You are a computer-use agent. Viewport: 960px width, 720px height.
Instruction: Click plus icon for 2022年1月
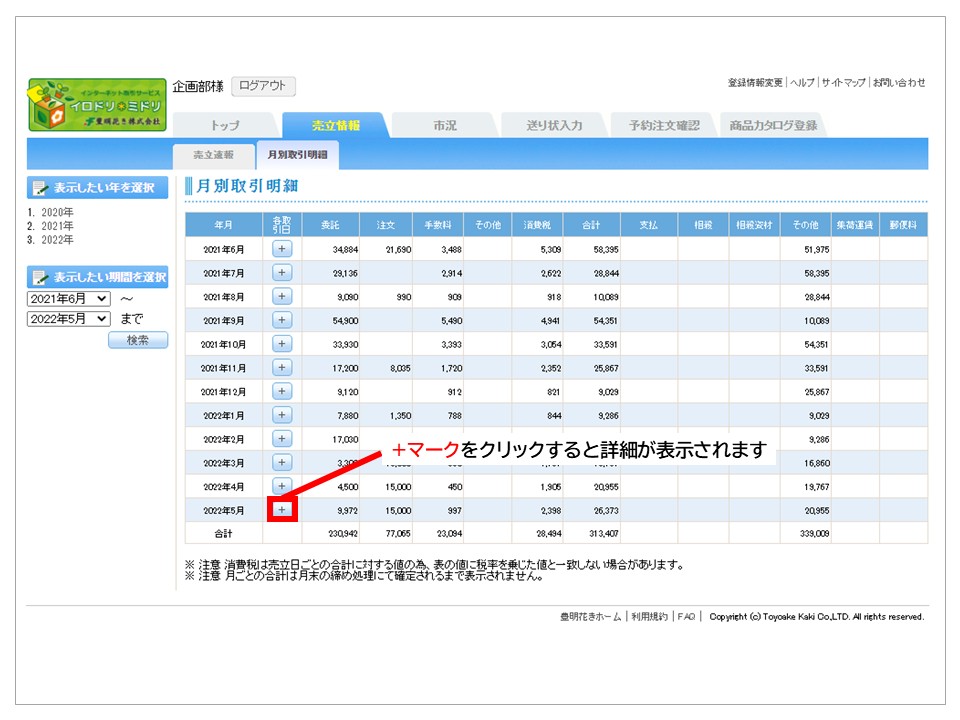[x=282, y=415]
